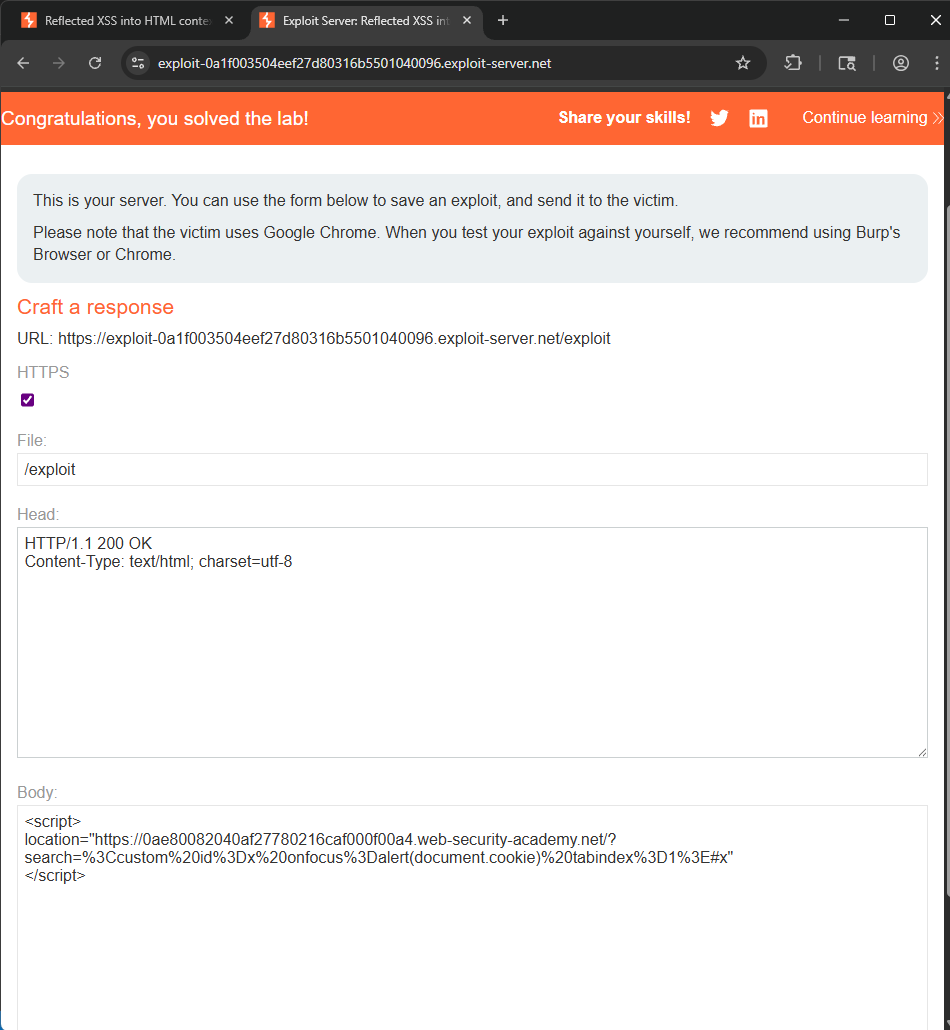
Task: Click the exploit-server.net address bar URL
Action: (x=354, y=63)
